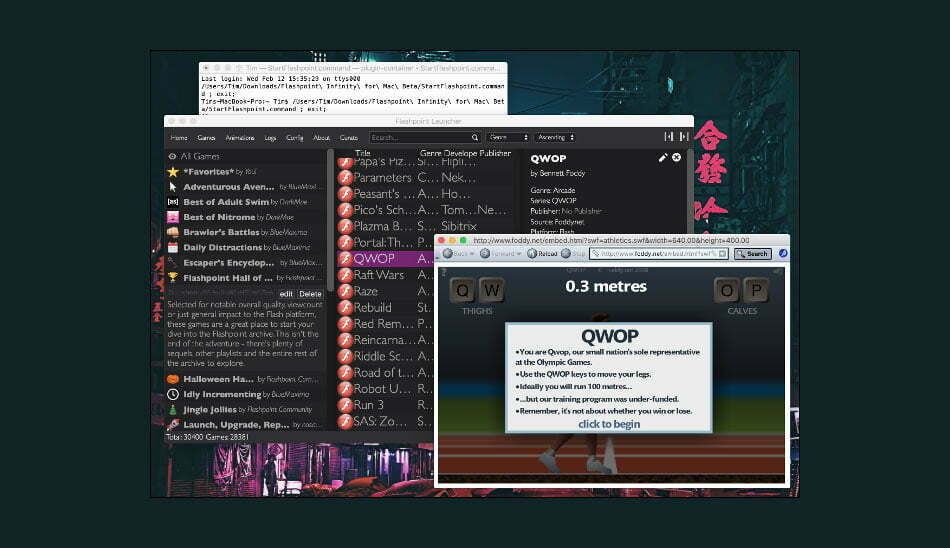Viewport: 950px width, 548px height.
Task: Select the Robot U... game row
Action: click(384, 388)
